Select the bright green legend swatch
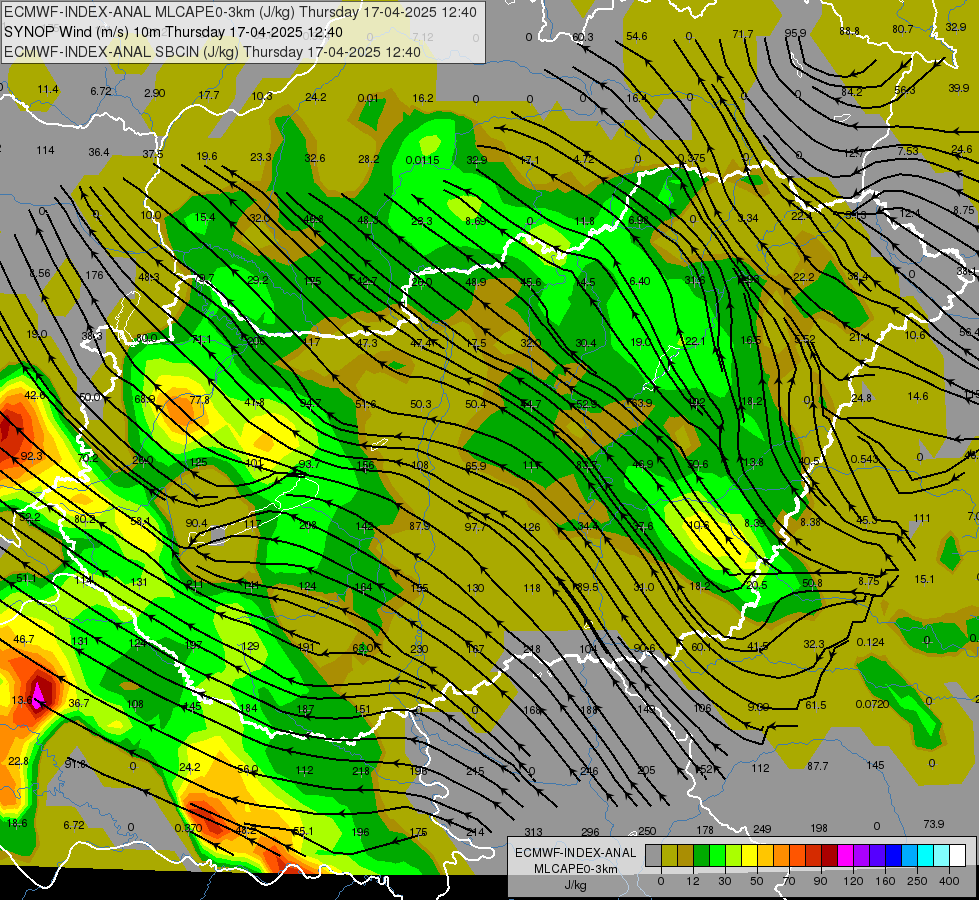This screenshot has width=979, height=900. 717,855
